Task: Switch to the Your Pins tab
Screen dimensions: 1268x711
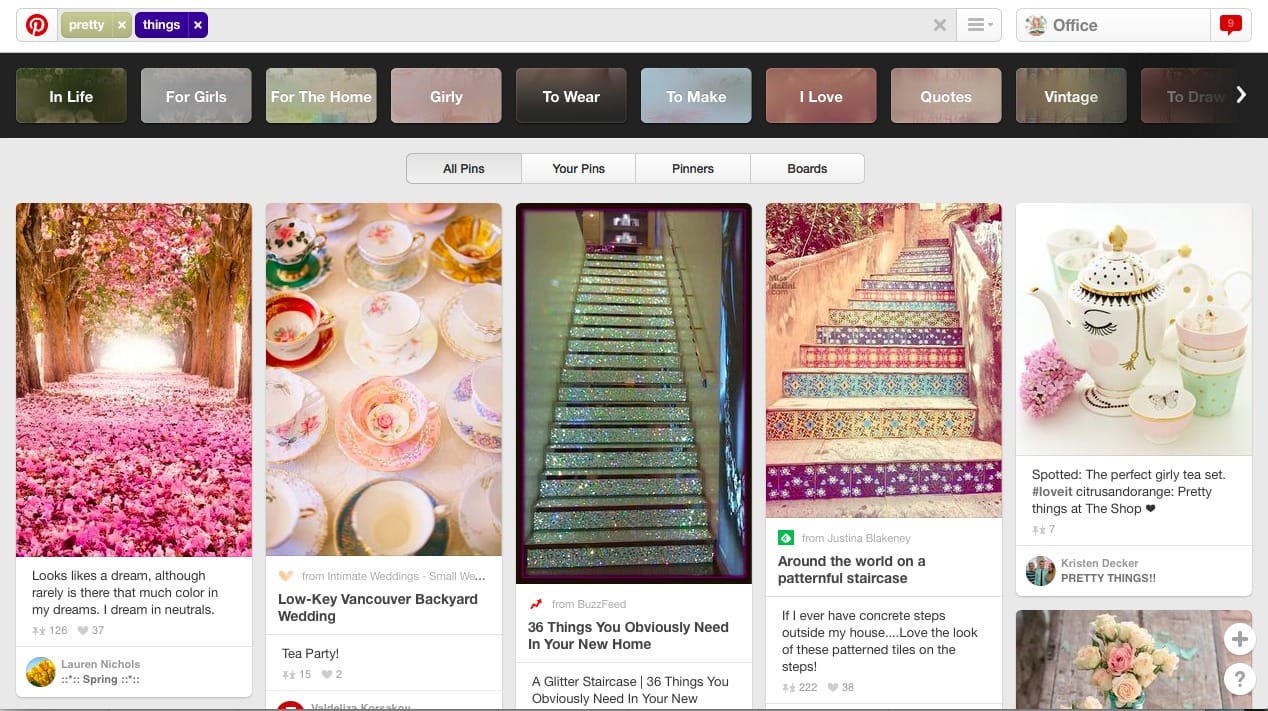Action: tap(579, 168)
